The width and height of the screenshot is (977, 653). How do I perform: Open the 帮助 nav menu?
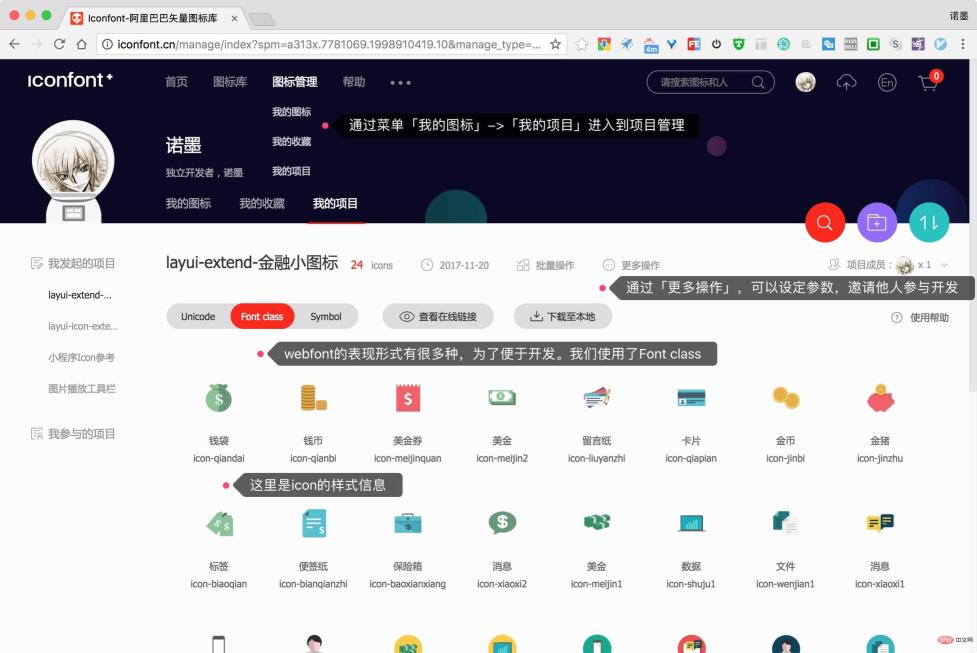(x=354, y=82)
